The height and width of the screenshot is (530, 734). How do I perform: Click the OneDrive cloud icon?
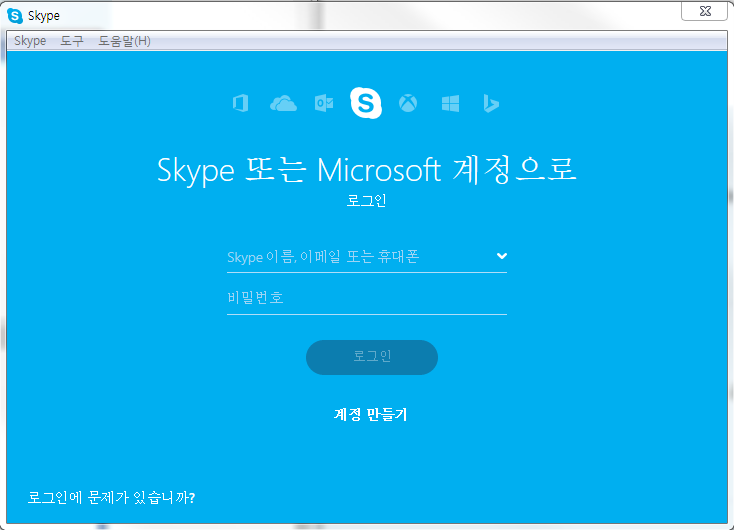click(x=283, y=103)
